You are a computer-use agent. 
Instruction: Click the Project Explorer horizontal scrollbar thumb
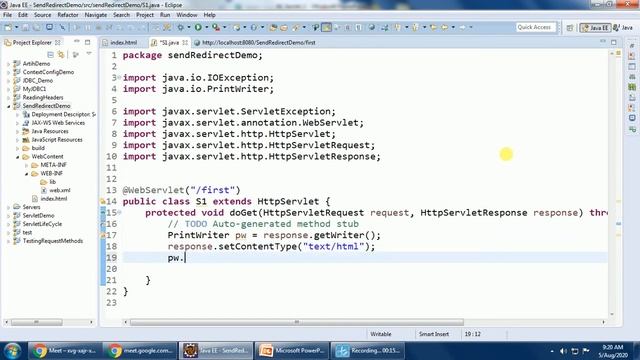pyautogui.click(x=37, y=322)
